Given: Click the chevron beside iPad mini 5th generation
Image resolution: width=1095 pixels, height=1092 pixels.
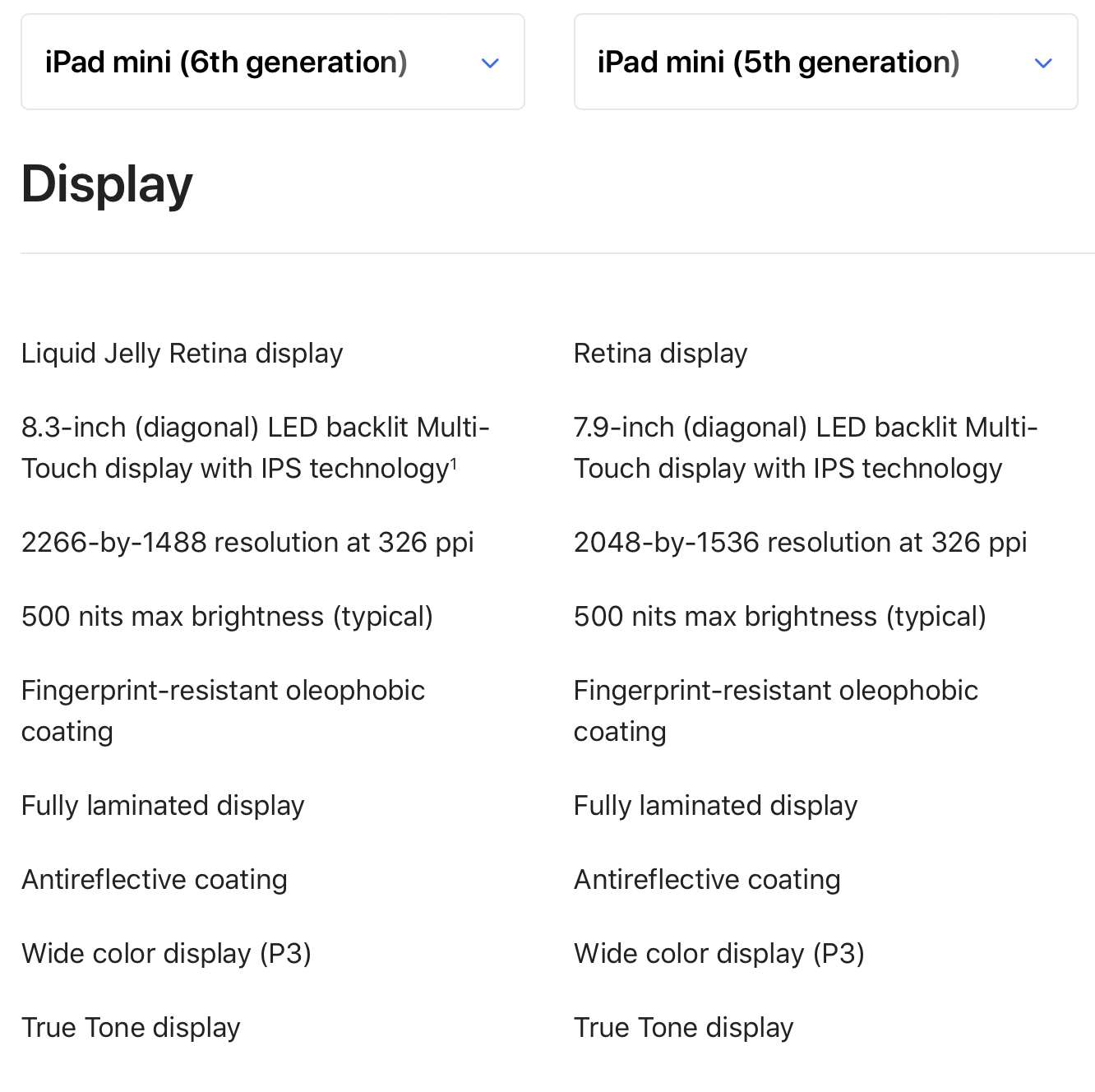Looking at the screenshot, I should [1043, 63].
